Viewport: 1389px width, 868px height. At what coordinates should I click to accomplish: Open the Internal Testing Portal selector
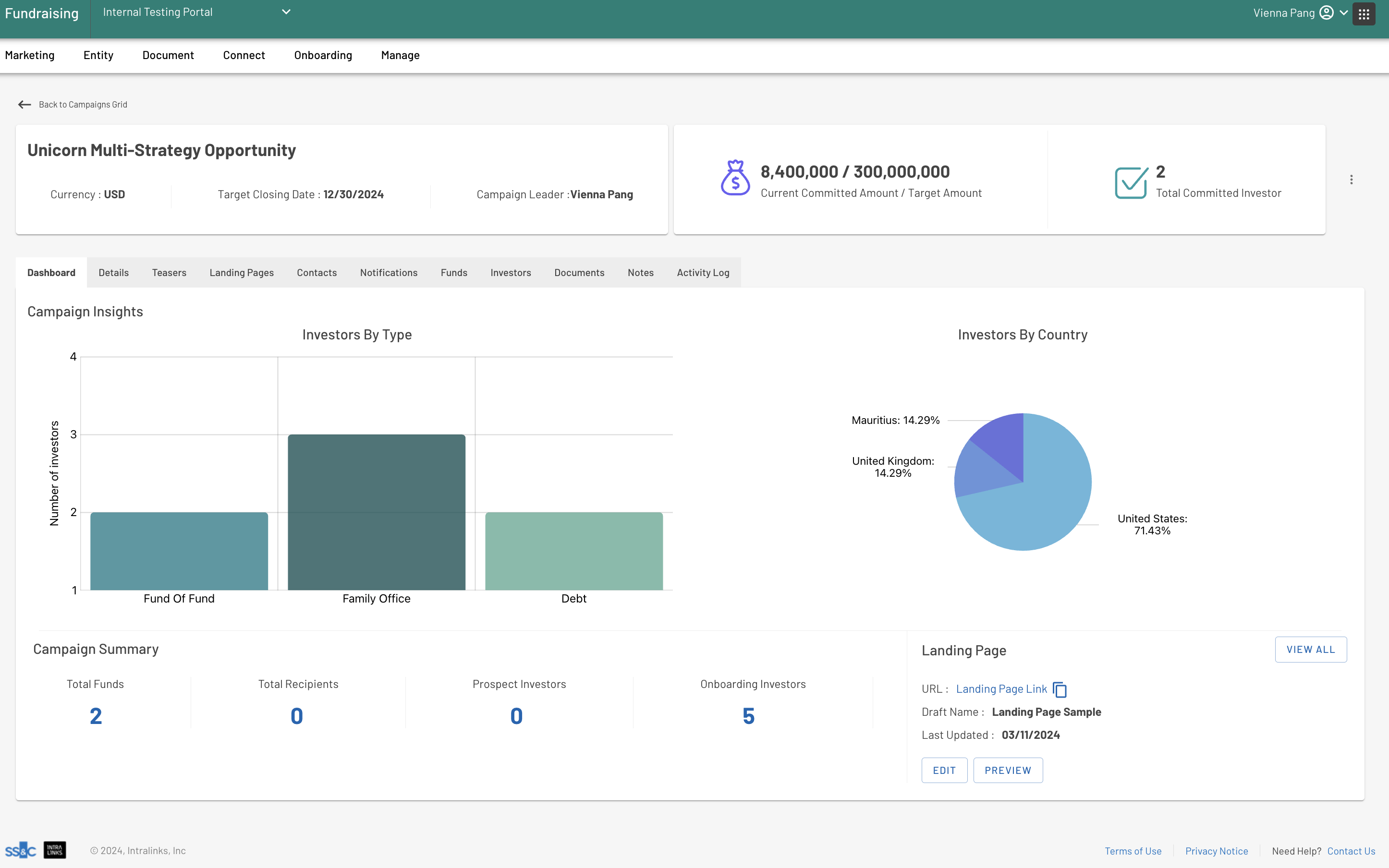pos(158,12)
